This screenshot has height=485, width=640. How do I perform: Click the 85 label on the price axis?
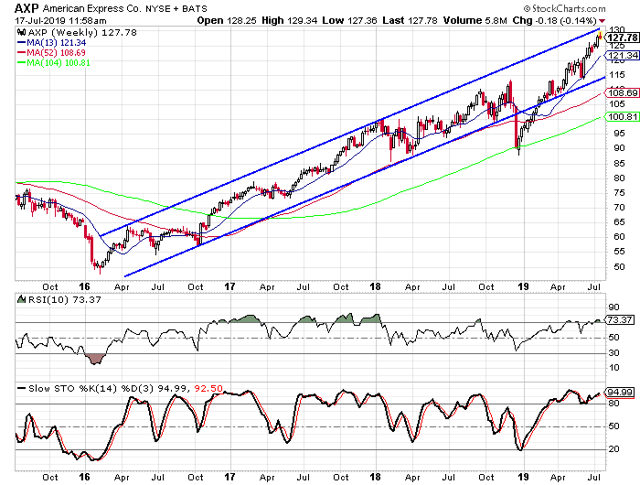[x=620, y=163]
